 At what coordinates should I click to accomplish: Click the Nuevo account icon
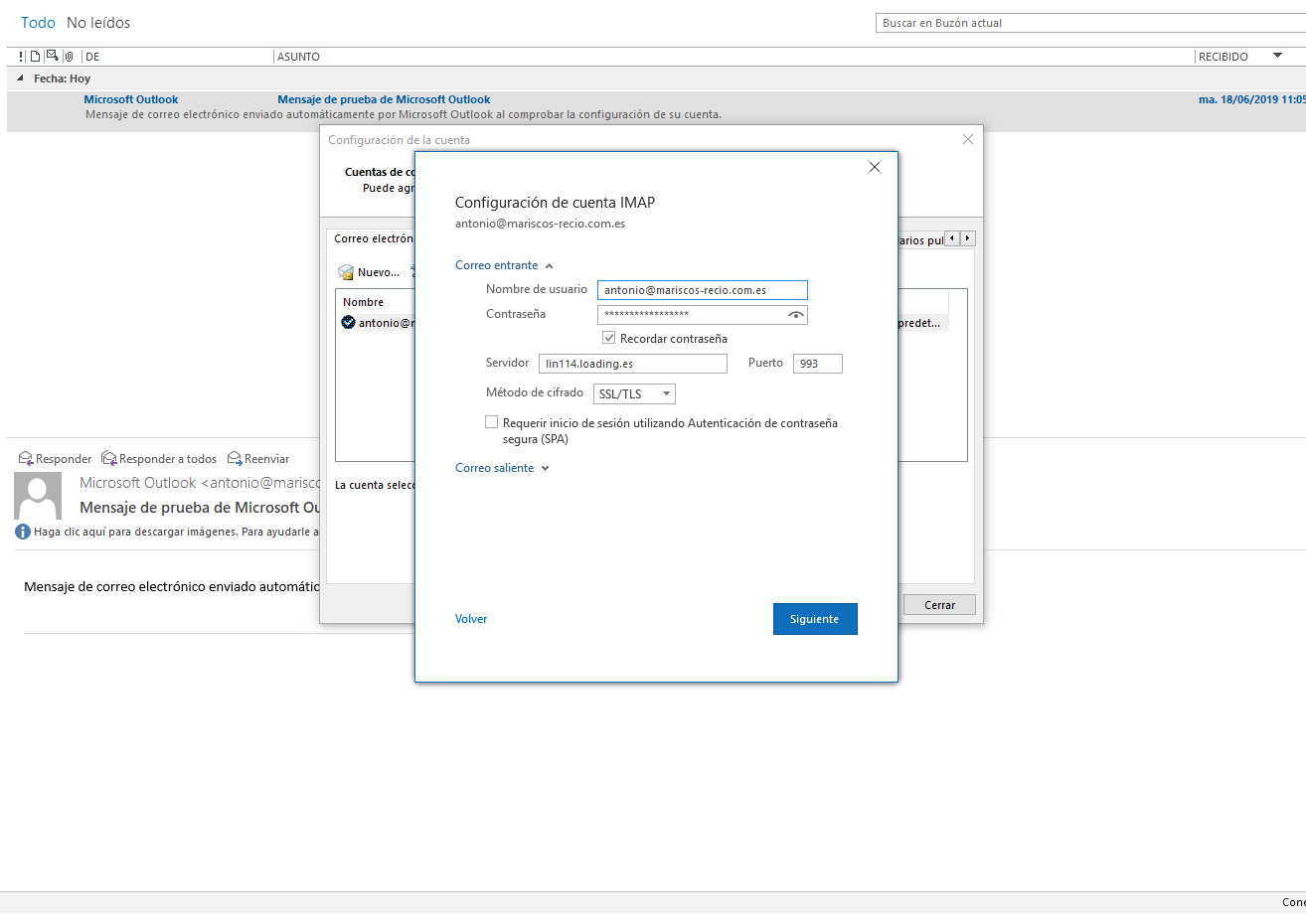pyautogui.click(x=346, y=272)
